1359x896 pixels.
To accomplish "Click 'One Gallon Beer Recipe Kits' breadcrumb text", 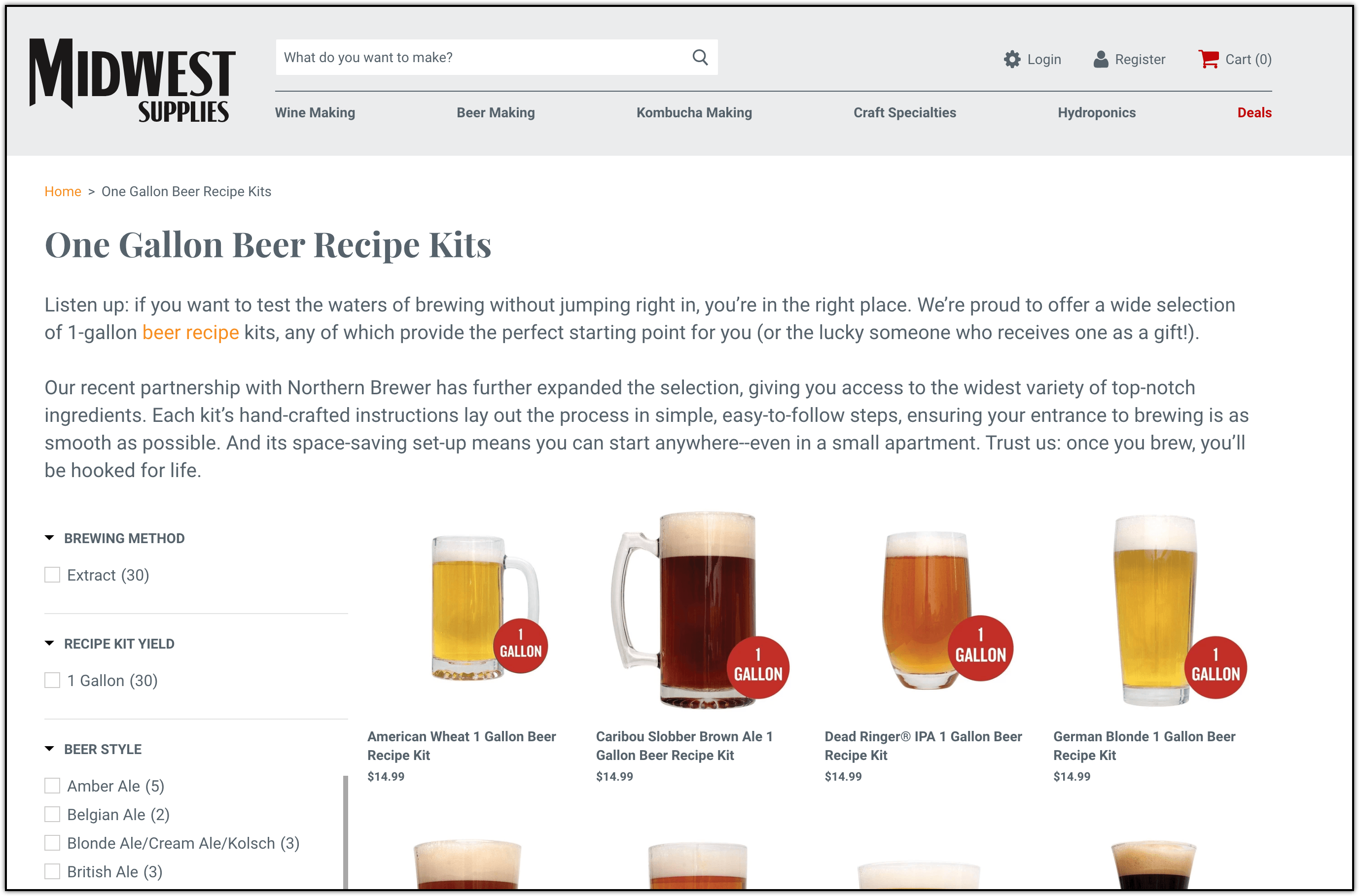I will [x=186, y=191].
